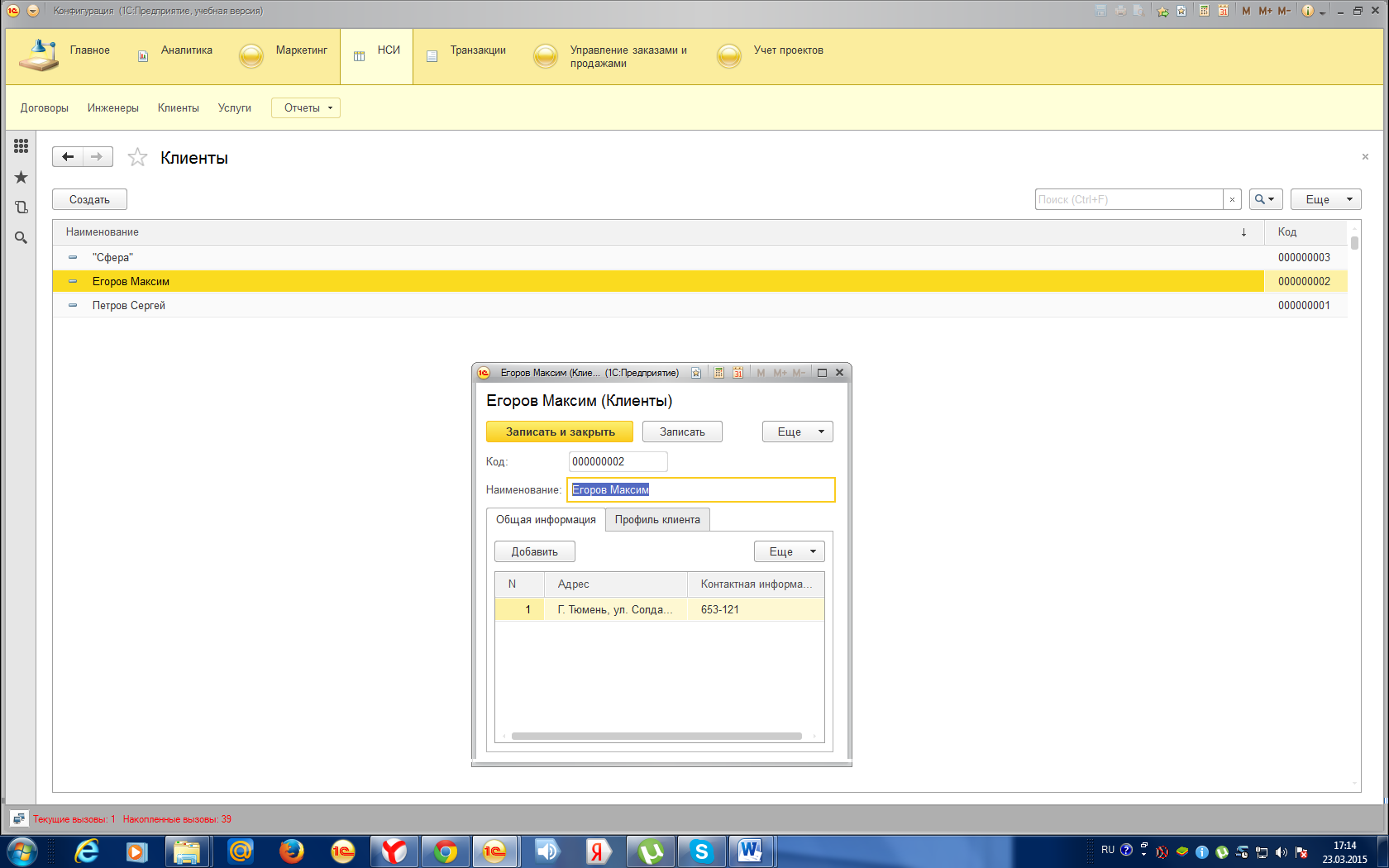Open Договоры link
Image resolution: width=1389 pixels, height=868 pixels.
(x=45, y=107)
